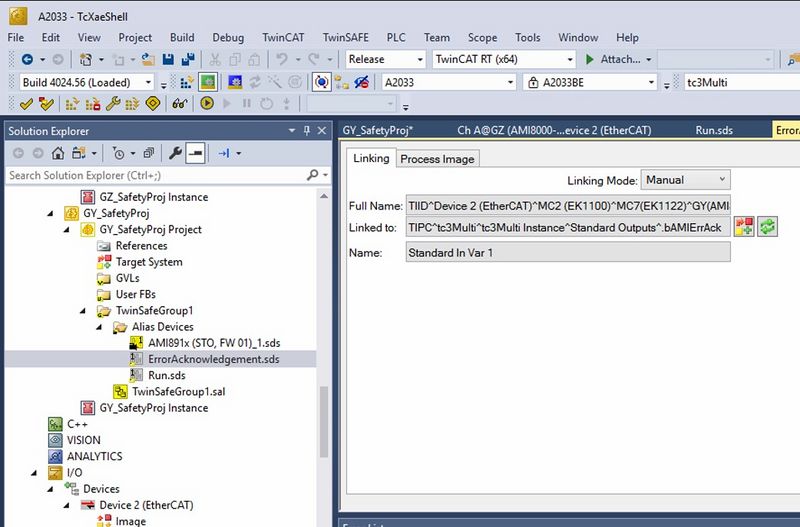Click the Attach button
The image size is (800, 527).
point(618,60)
